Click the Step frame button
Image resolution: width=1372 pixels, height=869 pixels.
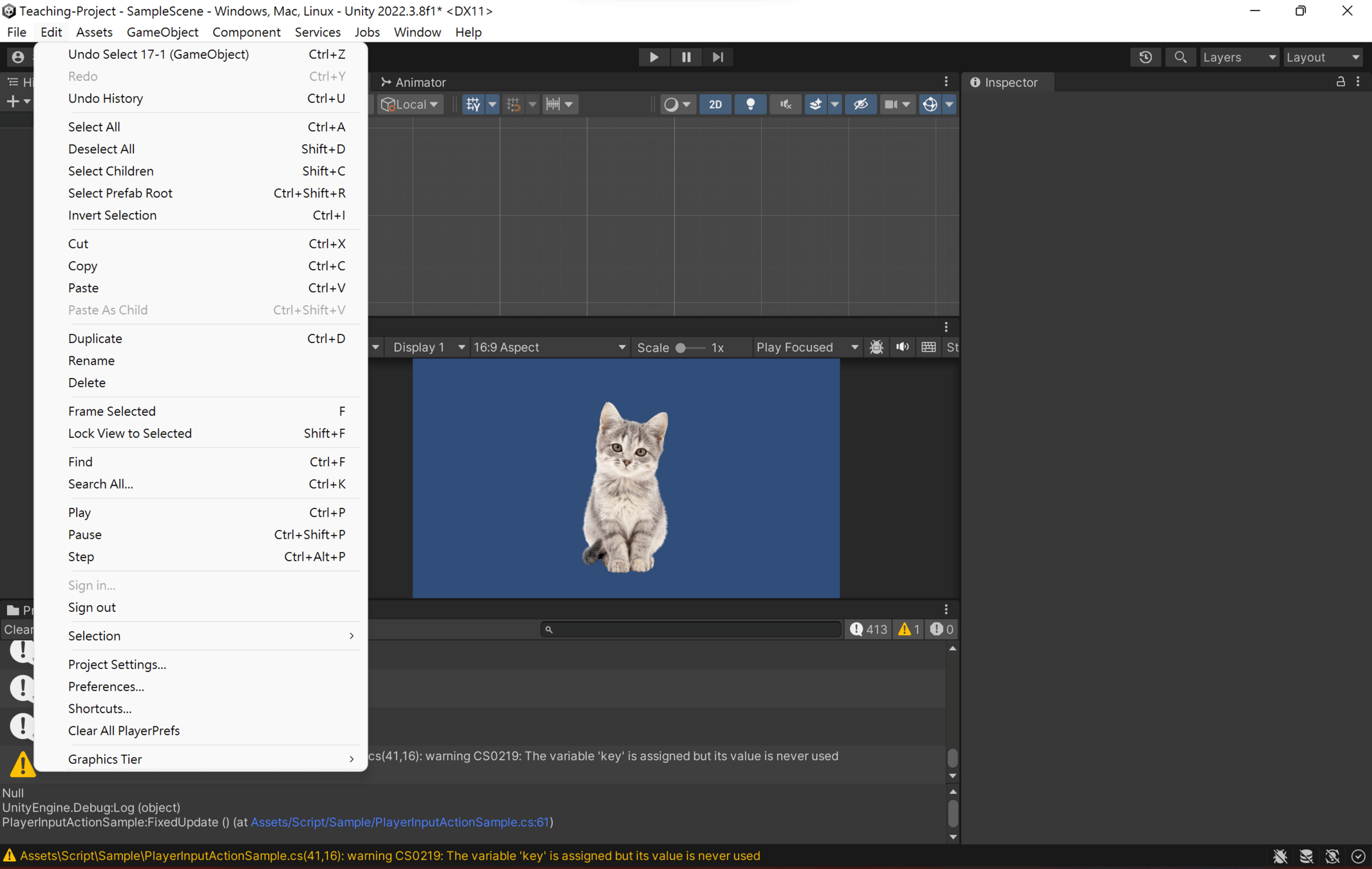click(x=718, y=57)
